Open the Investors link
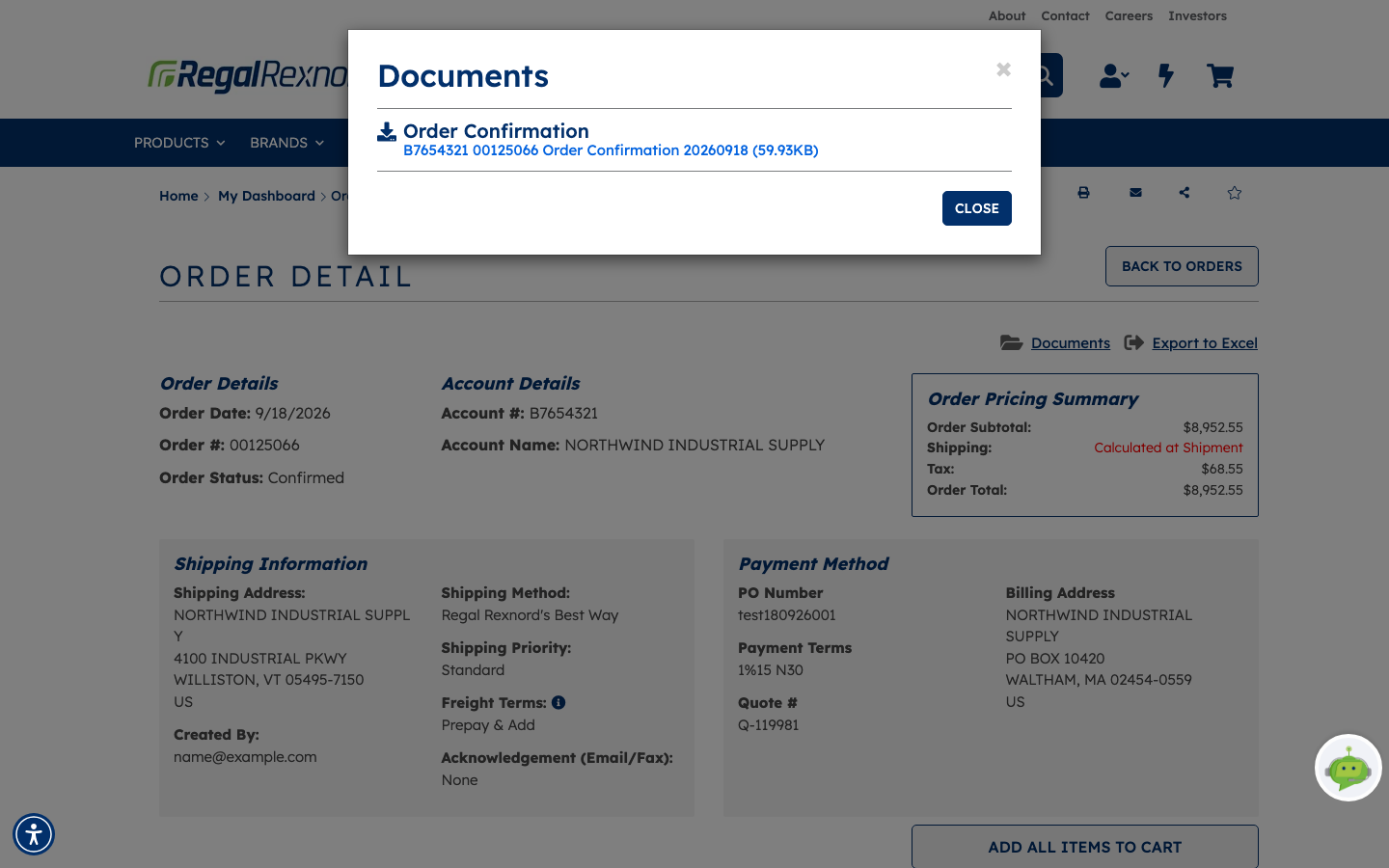Image resolution: width=1389 pixels, height=868 pixels. click(x=1197, y=15)
